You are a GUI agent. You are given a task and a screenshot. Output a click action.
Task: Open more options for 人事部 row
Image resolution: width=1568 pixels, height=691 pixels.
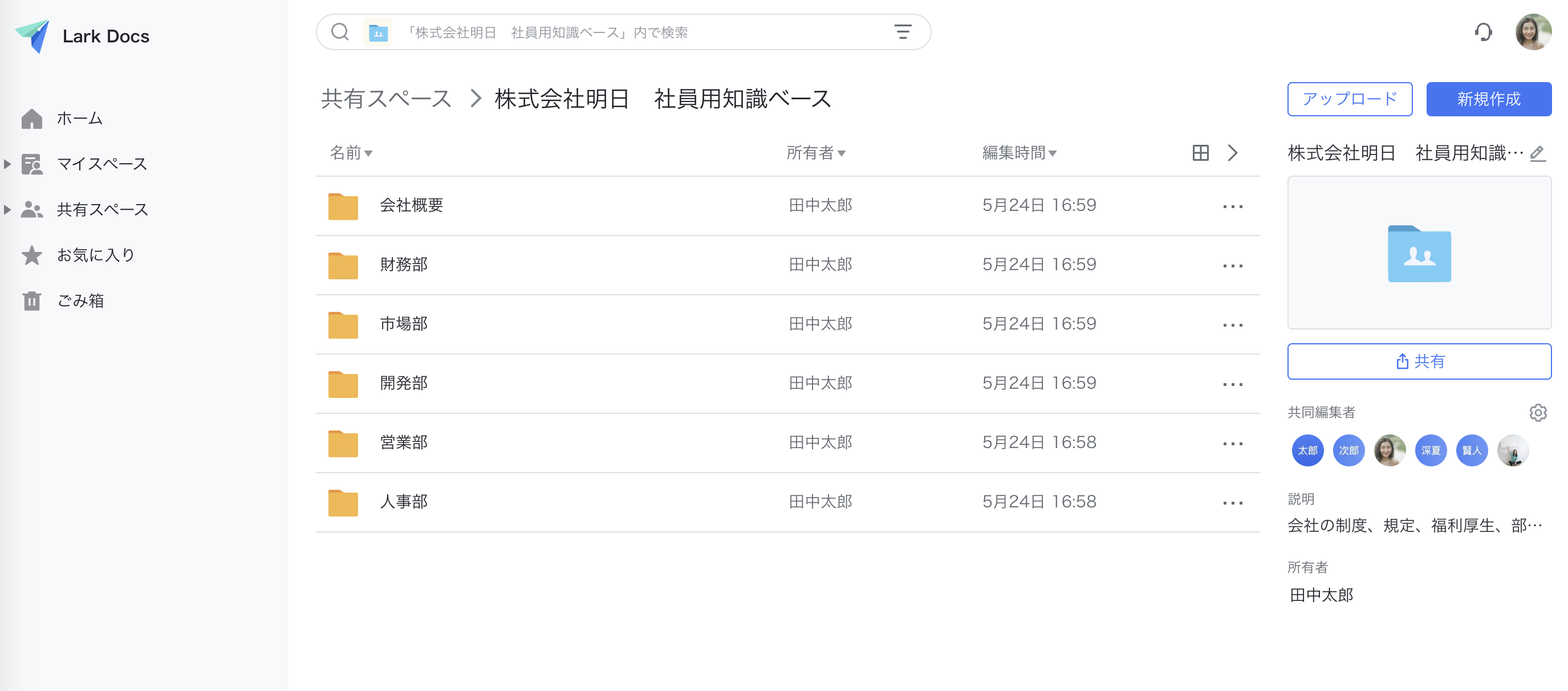point(1233,503)
